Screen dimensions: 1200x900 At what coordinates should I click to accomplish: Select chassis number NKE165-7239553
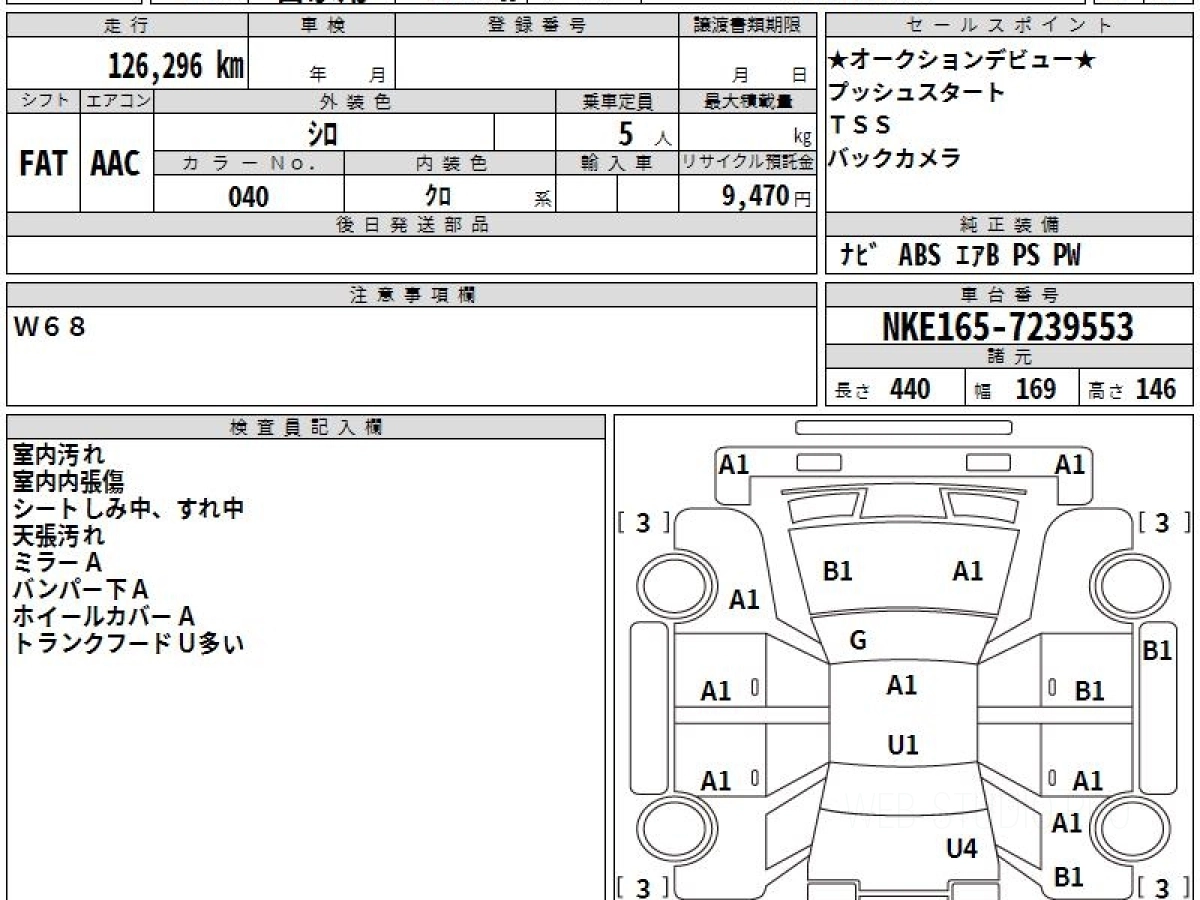1008,327
